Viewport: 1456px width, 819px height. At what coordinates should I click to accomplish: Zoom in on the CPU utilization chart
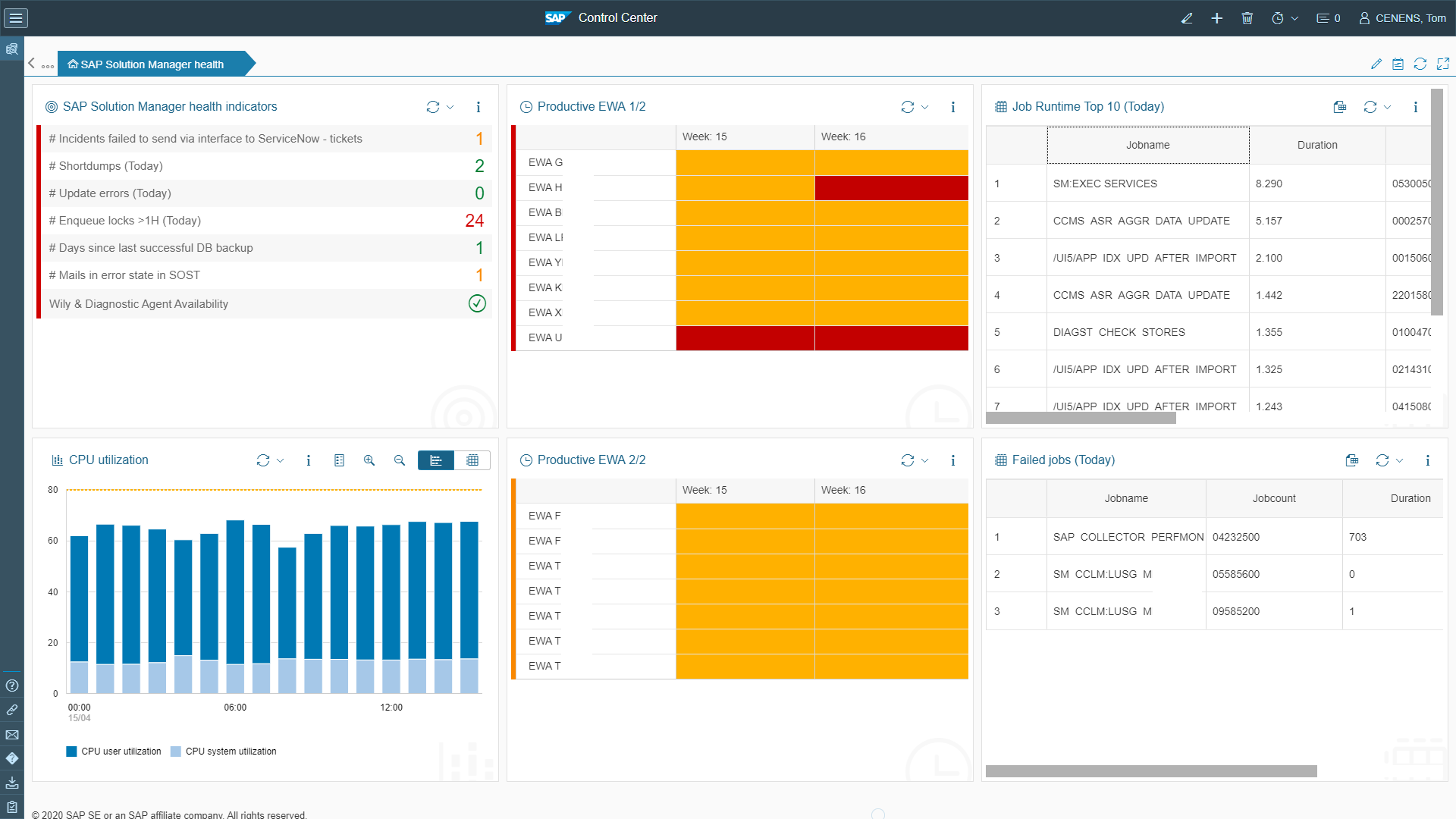(369, 460)
